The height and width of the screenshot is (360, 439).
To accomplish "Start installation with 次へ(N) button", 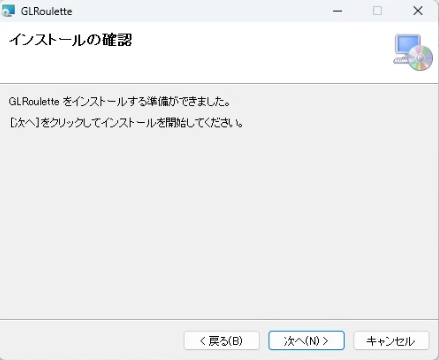I will [306, 341].
